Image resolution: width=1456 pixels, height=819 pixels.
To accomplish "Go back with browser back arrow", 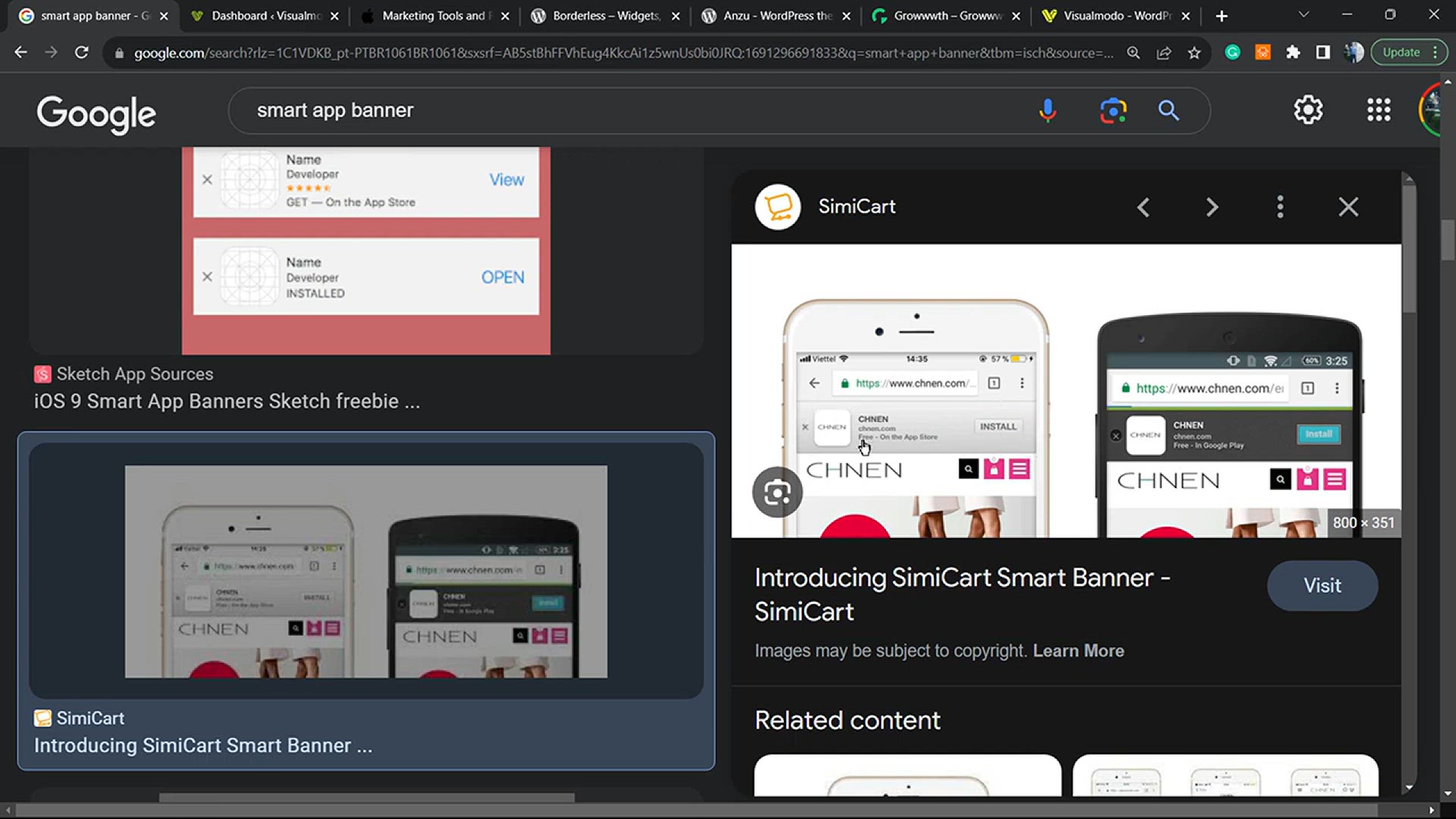I will click(20, 52).
